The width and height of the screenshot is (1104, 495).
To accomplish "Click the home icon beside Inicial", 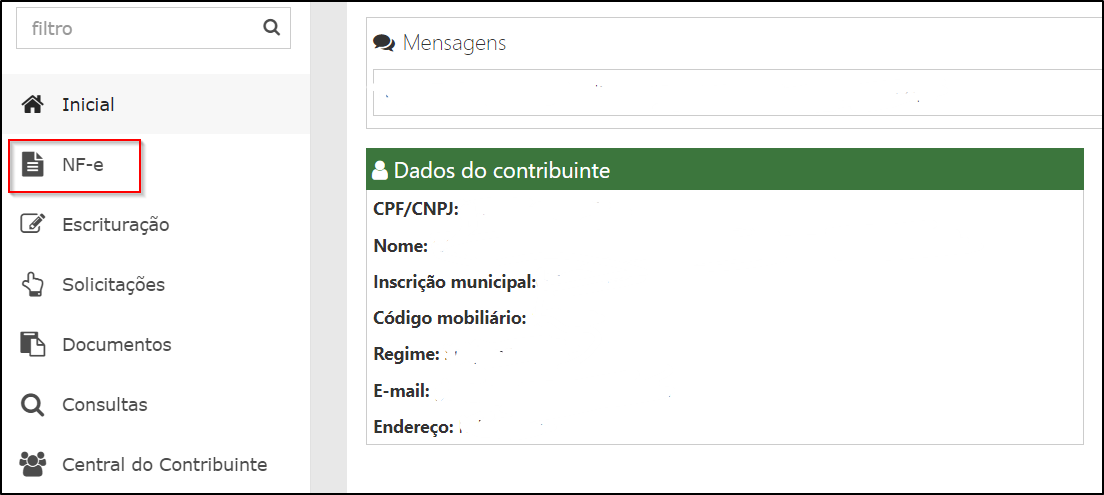I will (32, 105).
